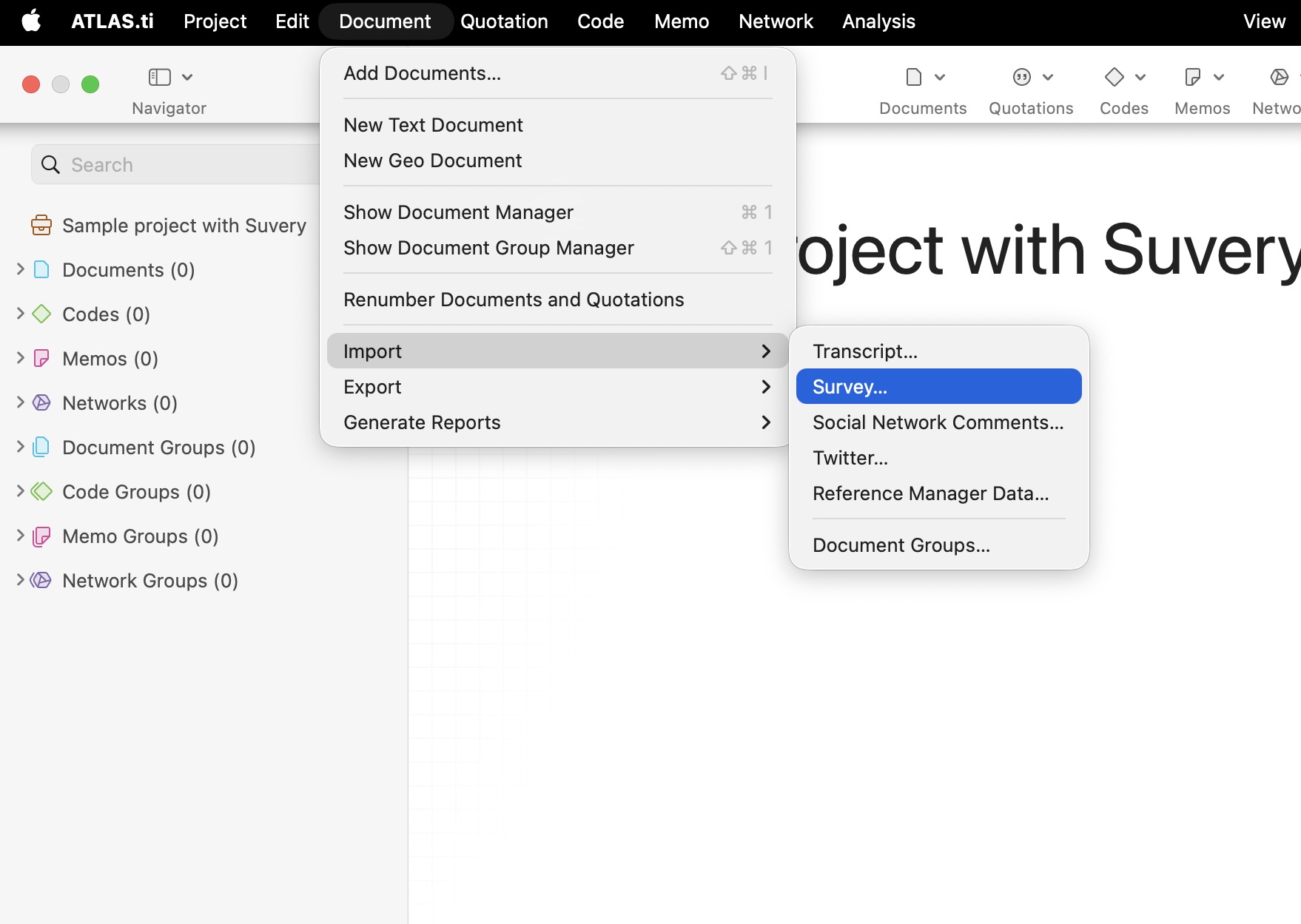Viewport: 1301px width, 924px height.
Task: Select New Text Document
Action: point(558,125)
